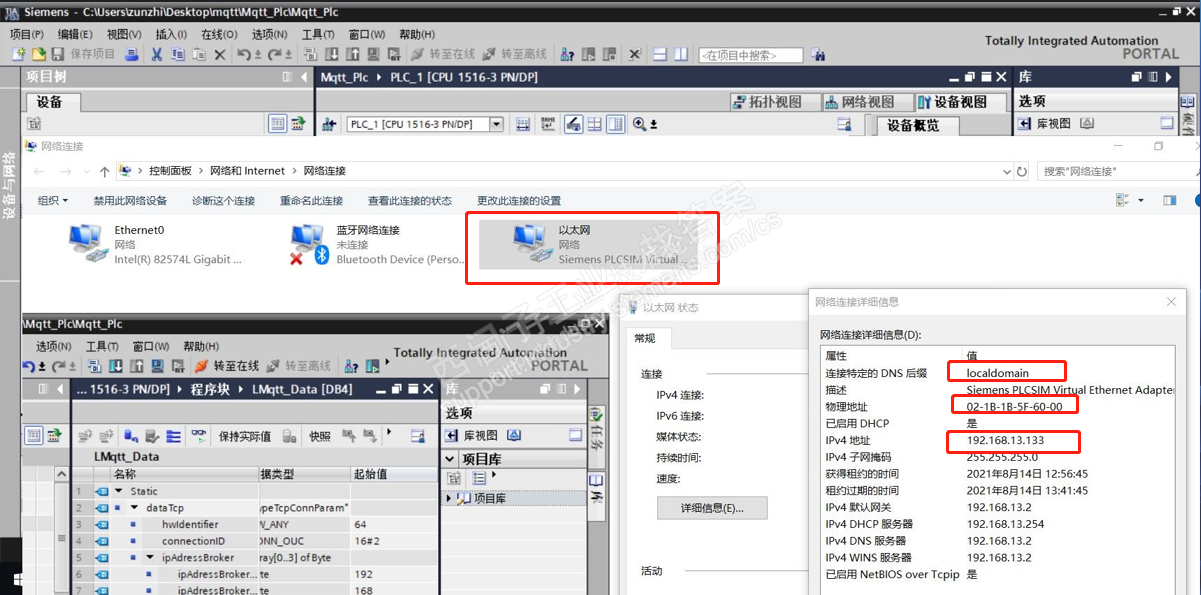Click 重命名此连接
This screenshot has height=595, width=1201.
click(x=311, y=200)
